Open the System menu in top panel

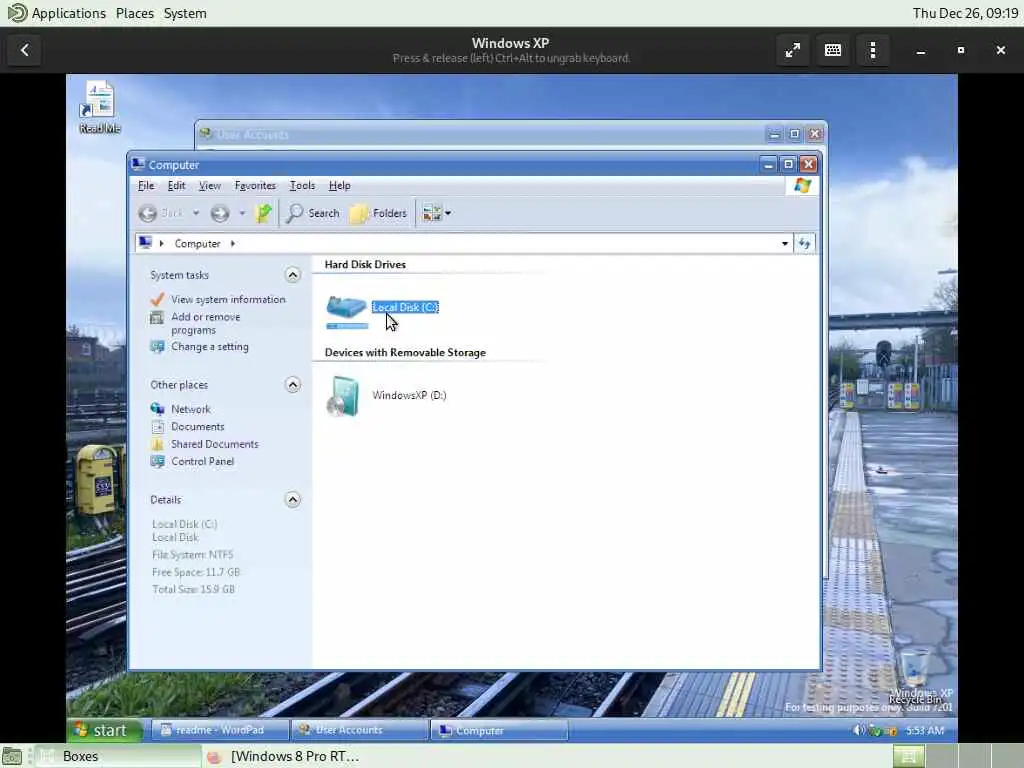pyautogui.click(x=185, y=13)
